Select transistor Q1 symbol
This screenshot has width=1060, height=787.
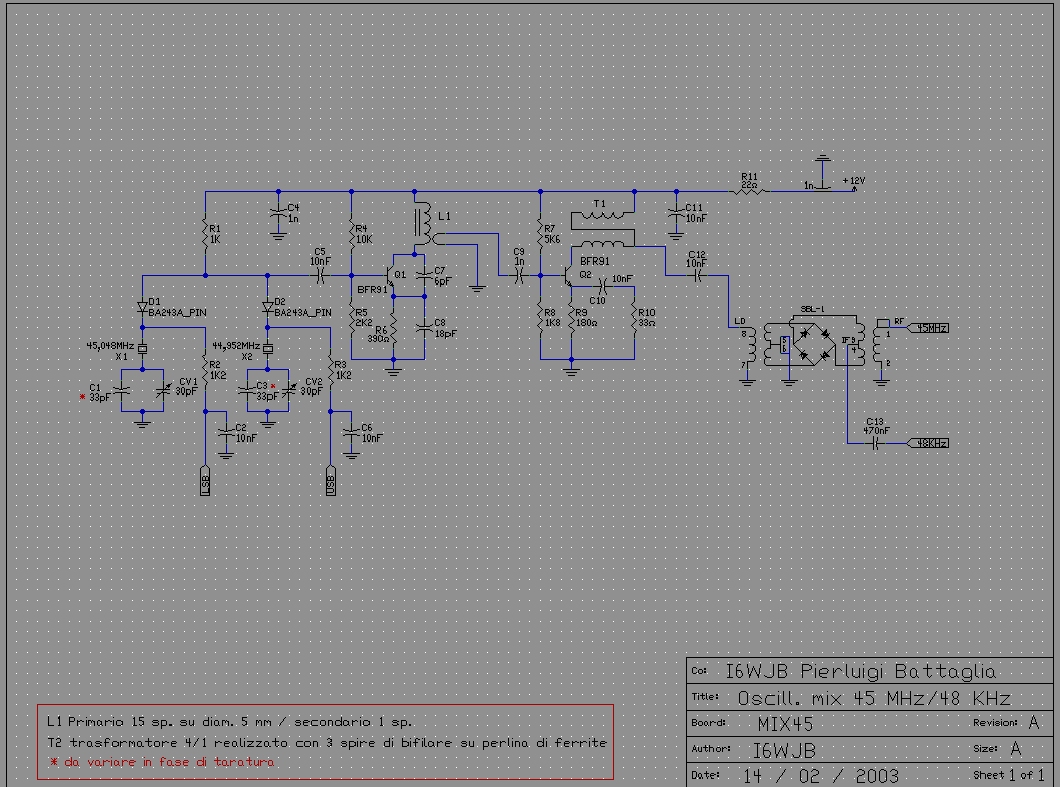tap(390, 276)
